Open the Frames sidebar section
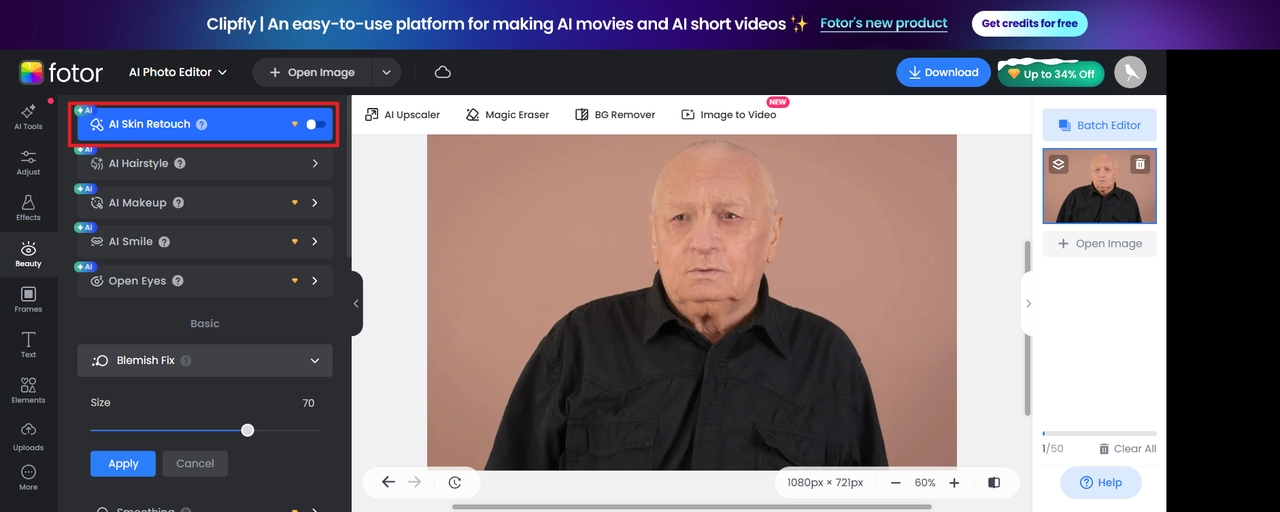This screenshot has width=1280, height=512. (28, 299)
